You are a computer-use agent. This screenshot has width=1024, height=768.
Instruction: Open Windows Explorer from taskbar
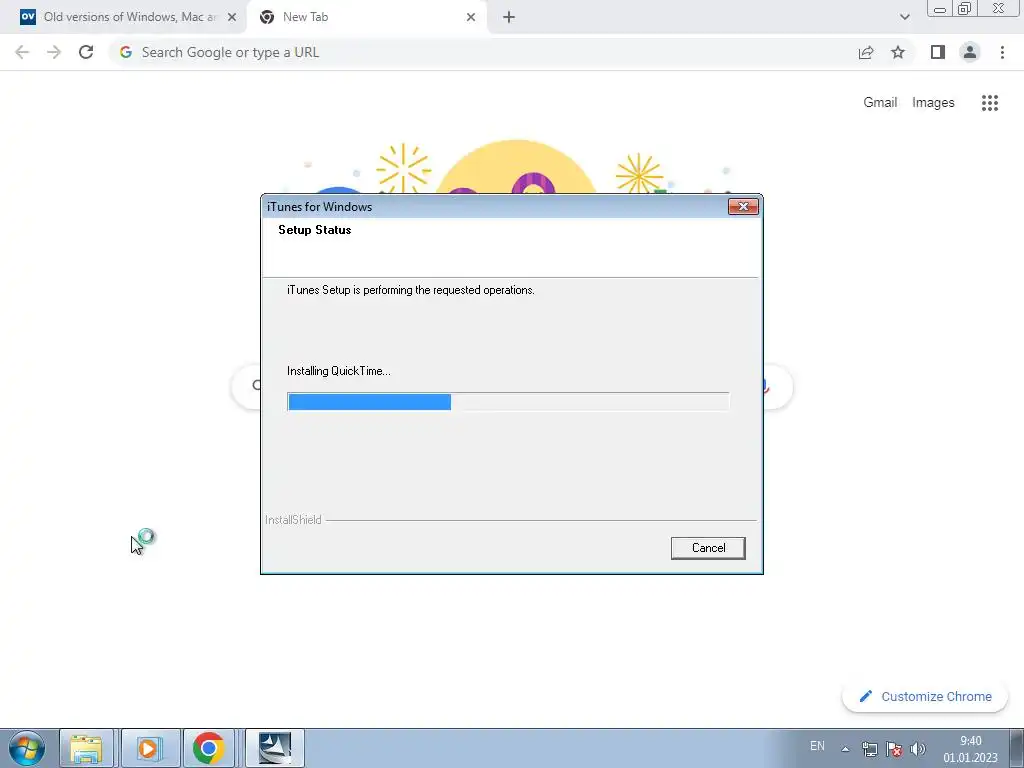[86, 748]
